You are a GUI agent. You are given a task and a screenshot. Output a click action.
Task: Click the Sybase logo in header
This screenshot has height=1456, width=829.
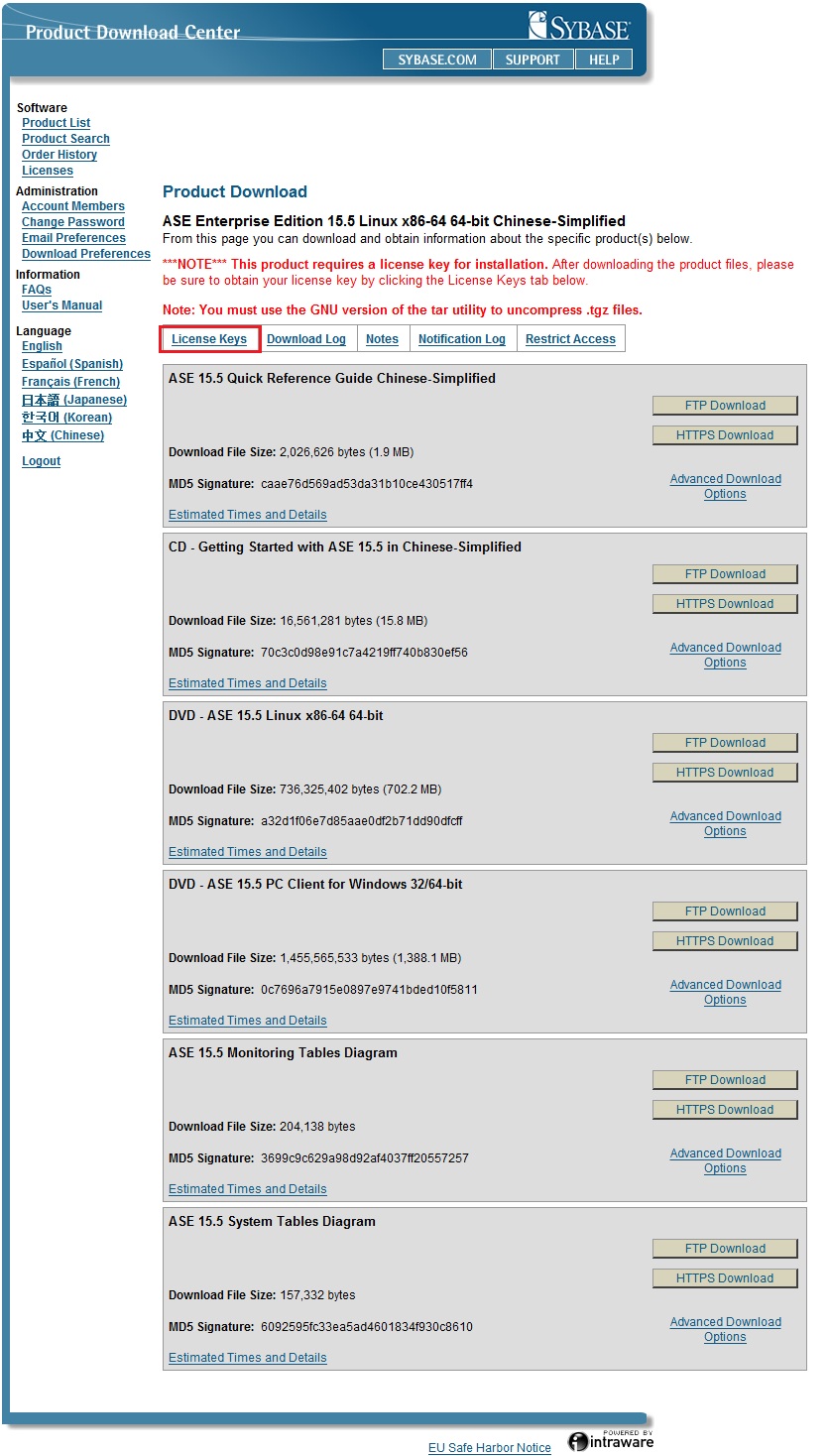point(579,26)
